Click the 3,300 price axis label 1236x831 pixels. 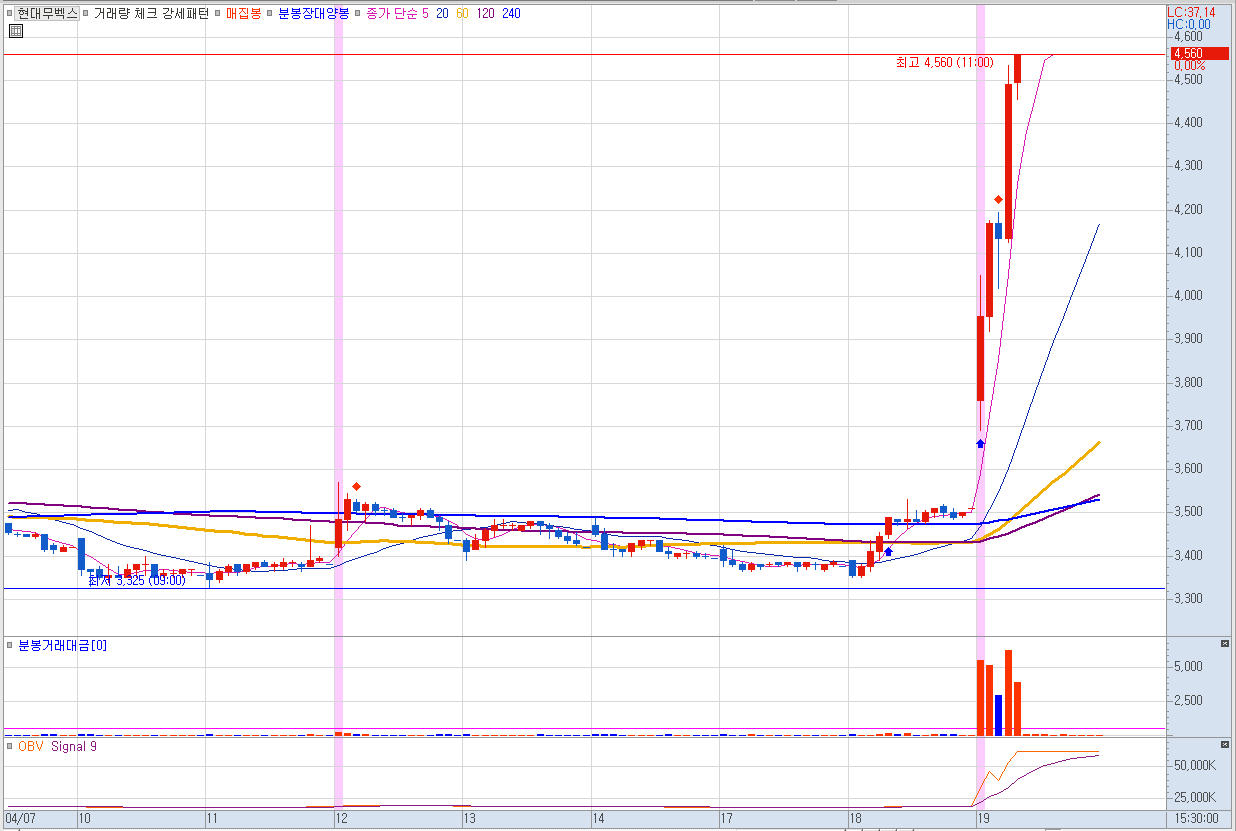tap(1188, 599)
